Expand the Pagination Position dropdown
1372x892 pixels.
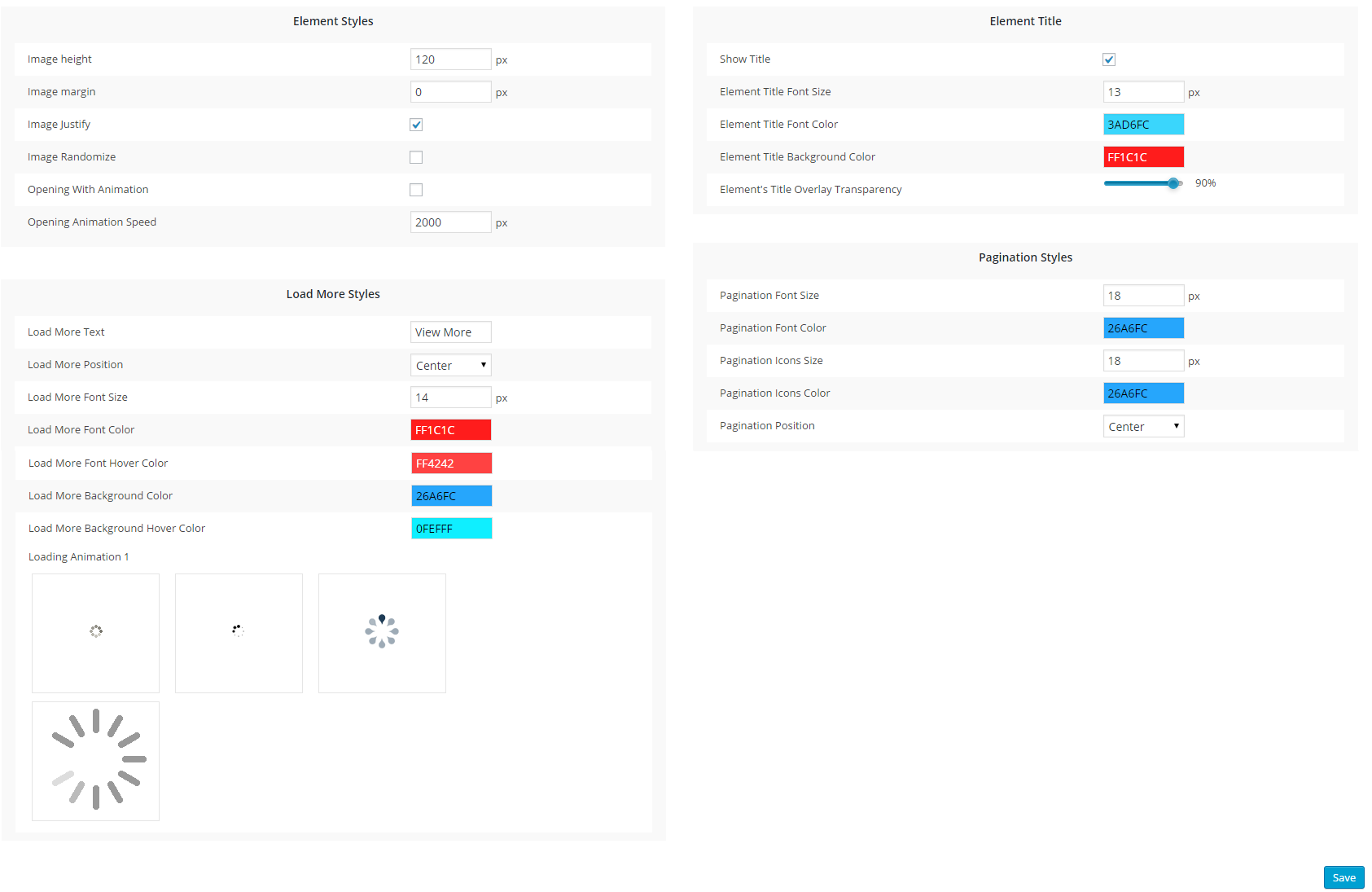point(1143,426)
